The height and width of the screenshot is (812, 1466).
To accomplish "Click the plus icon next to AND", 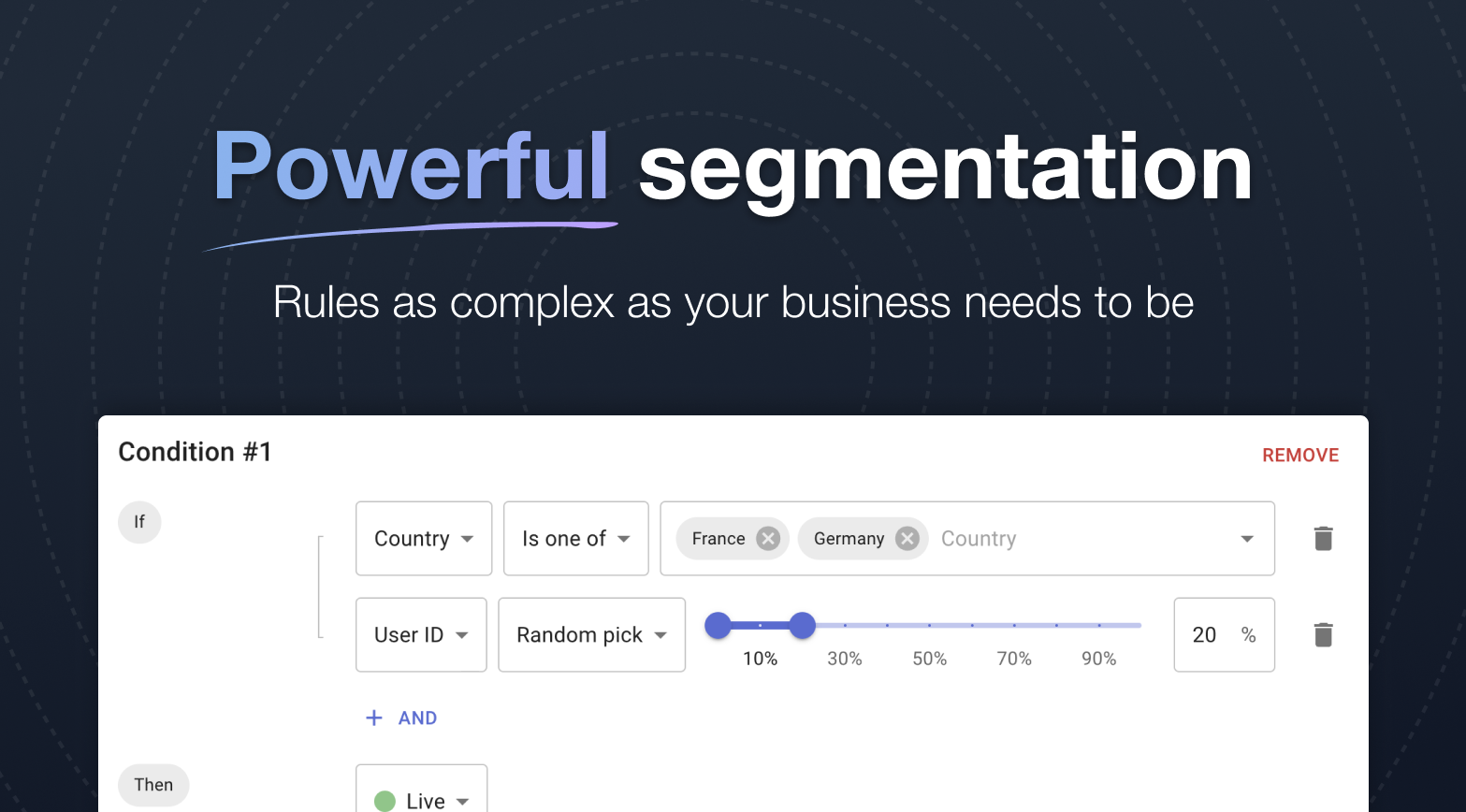I will [x=374, y=718].
